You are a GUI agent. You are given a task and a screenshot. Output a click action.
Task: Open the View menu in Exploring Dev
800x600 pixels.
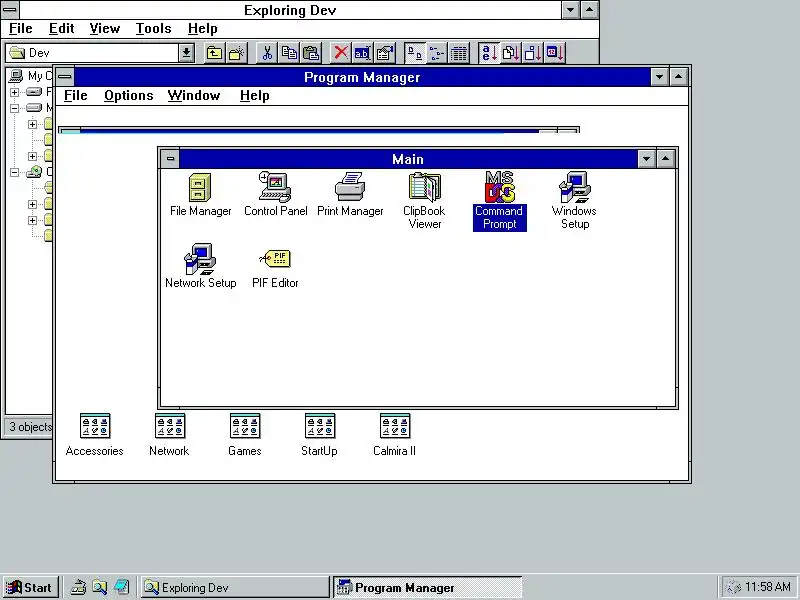(x=105, y=29)
